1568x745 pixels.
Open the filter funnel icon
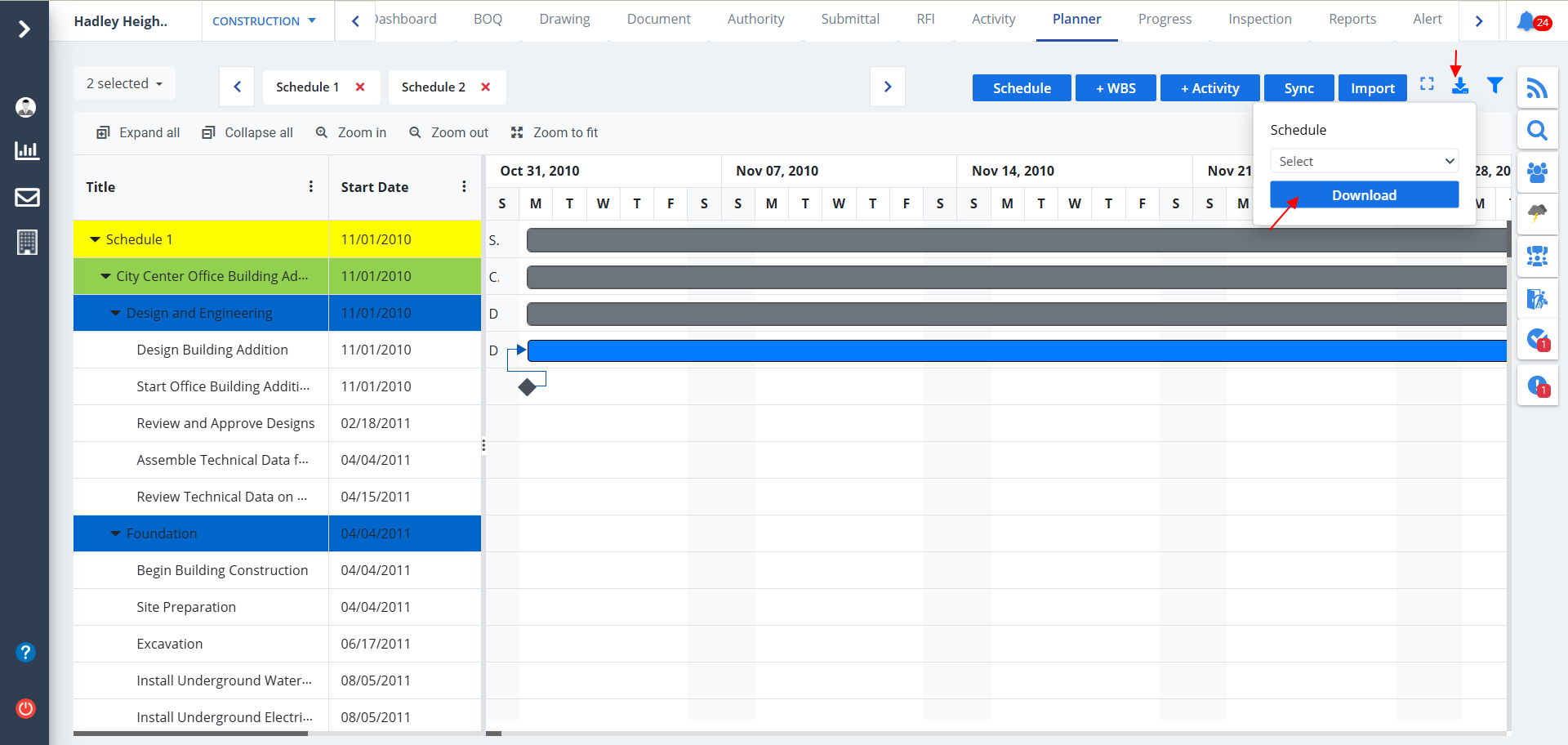tap(1494, 86)
